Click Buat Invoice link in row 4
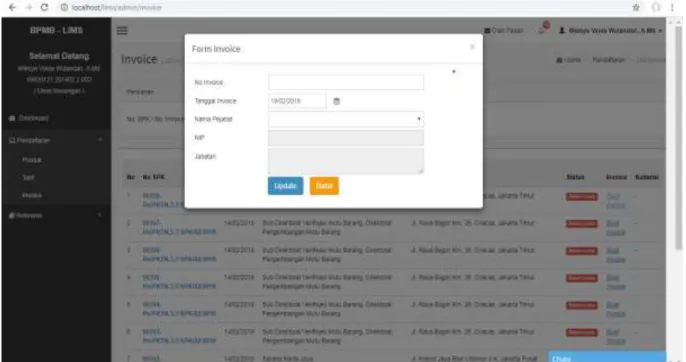Viewport: 686px width, 362px height. pos(615,282)
